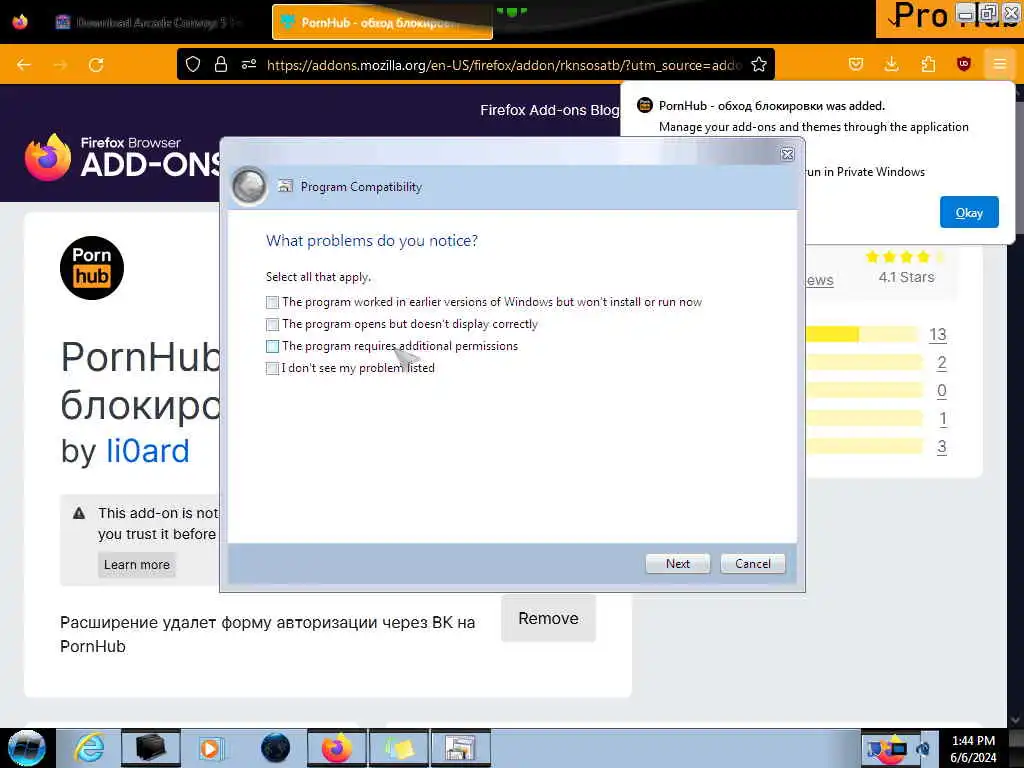
Task: Click the 4.1 Stars rating stars
Action: (x=905, y=257)
